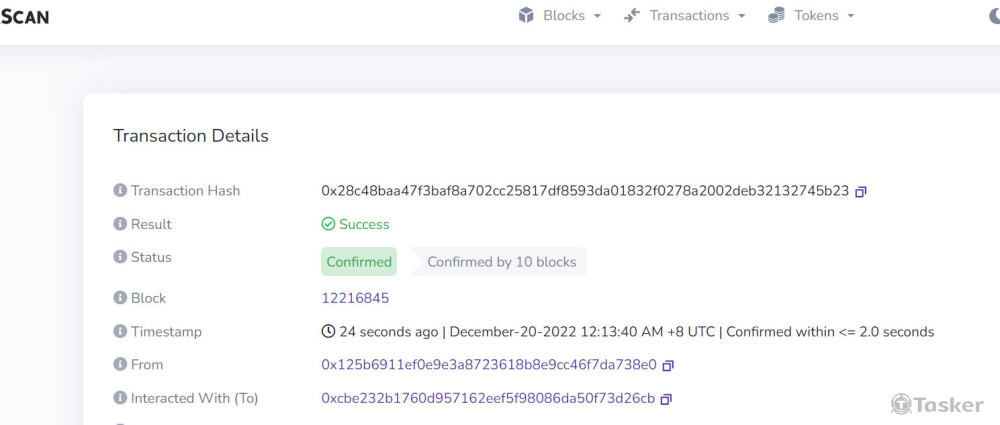Click info icon beside Timestamp
The width and height of the screenshot is (1000, 425).
120,331
